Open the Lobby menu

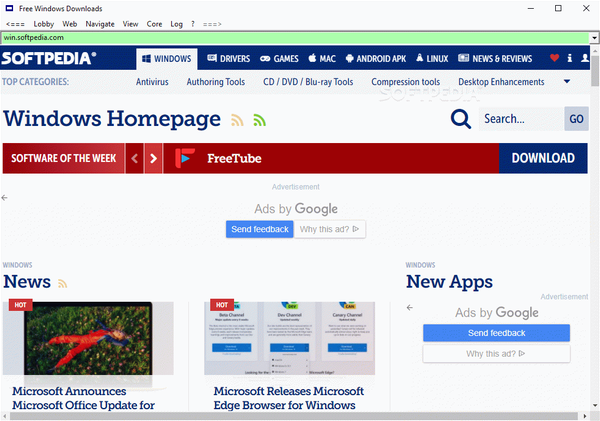pos(44,24)
